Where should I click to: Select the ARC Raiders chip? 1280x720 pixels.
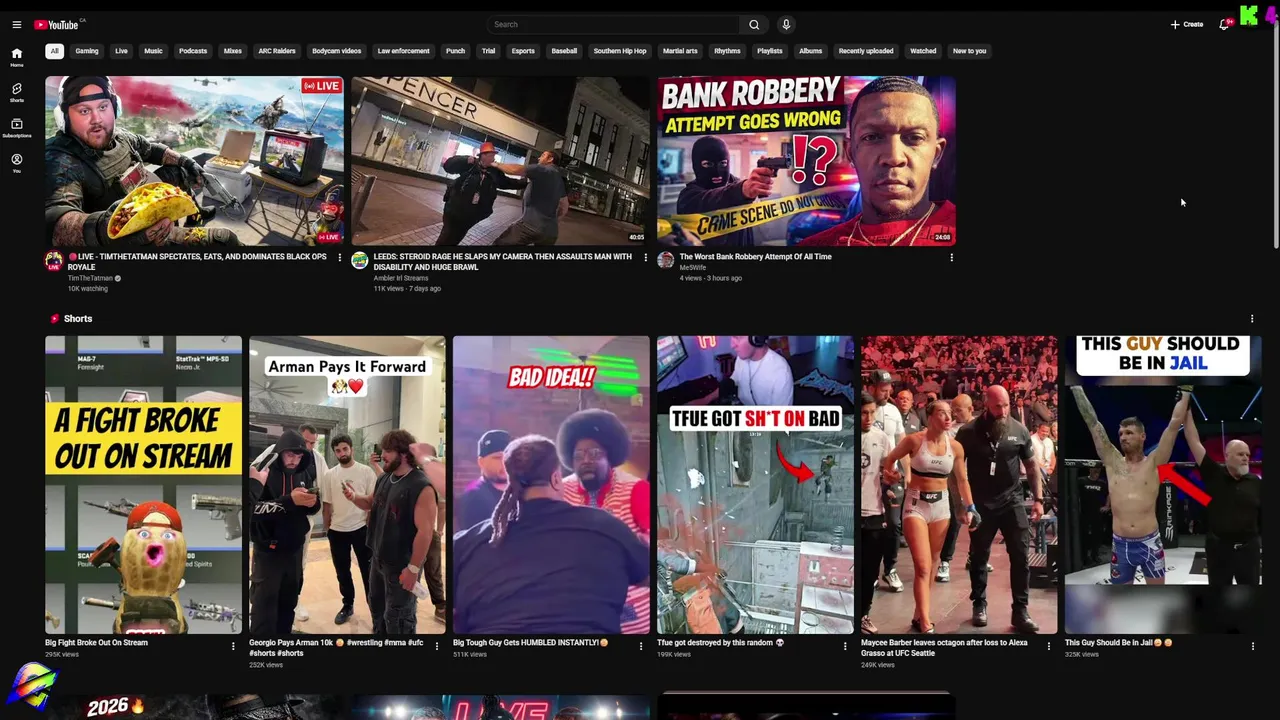pyautogui.click(x=277, y=51)
